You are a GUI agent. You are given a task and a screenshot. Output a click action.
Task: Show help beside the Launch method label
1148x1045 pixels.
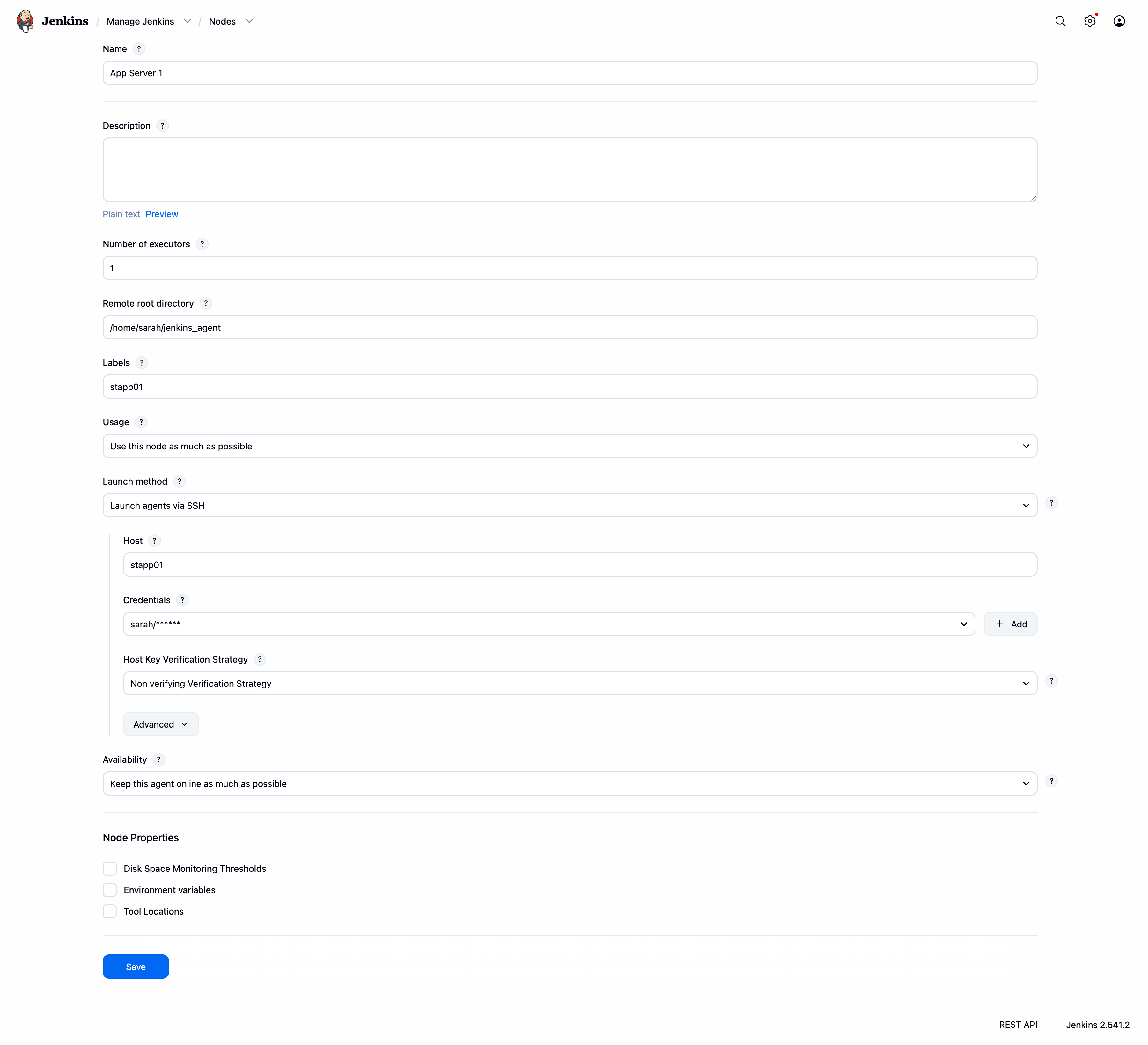(x=179, y=481)
